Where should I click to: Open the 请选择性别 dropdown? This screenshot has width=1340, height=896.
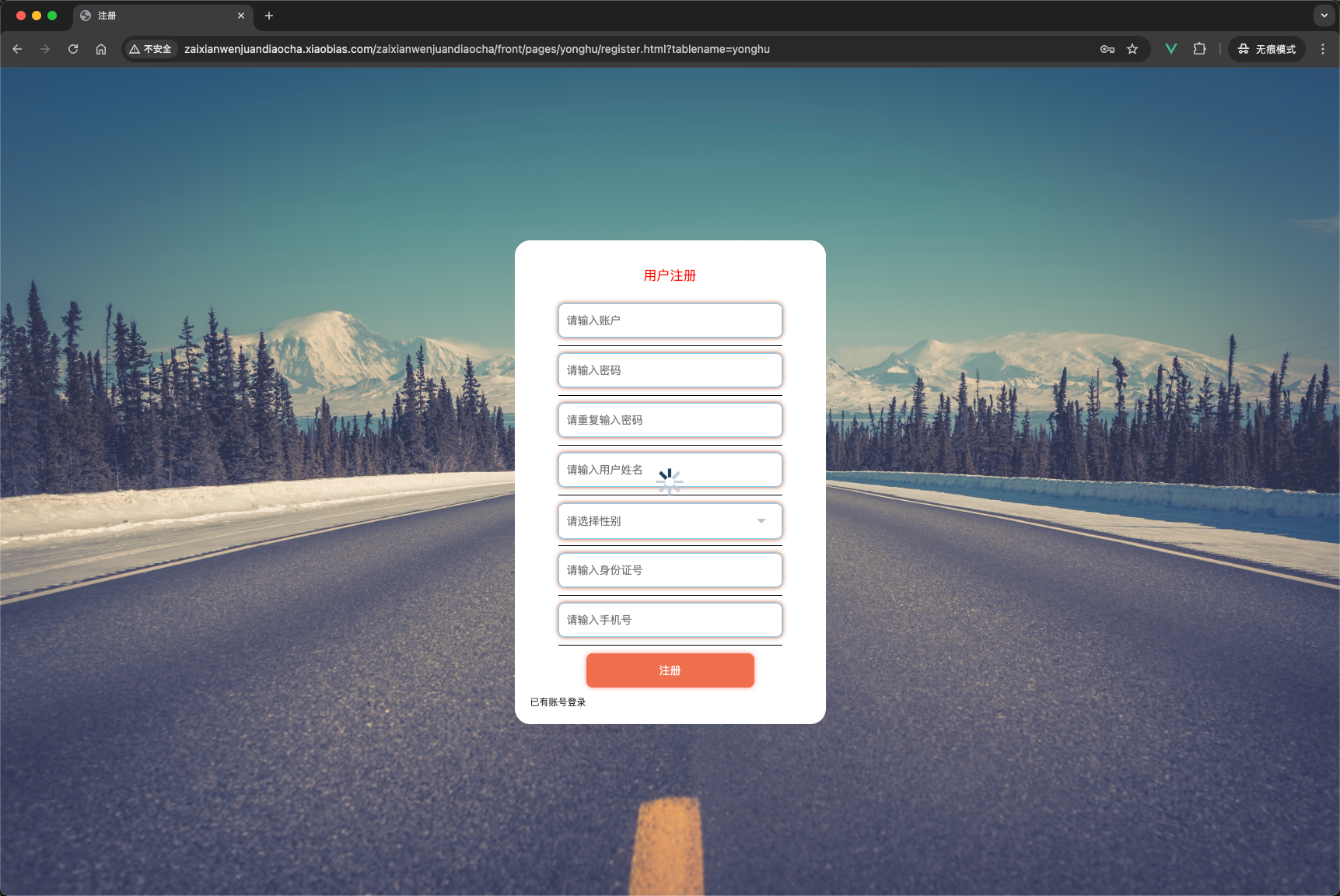(670, 521)
